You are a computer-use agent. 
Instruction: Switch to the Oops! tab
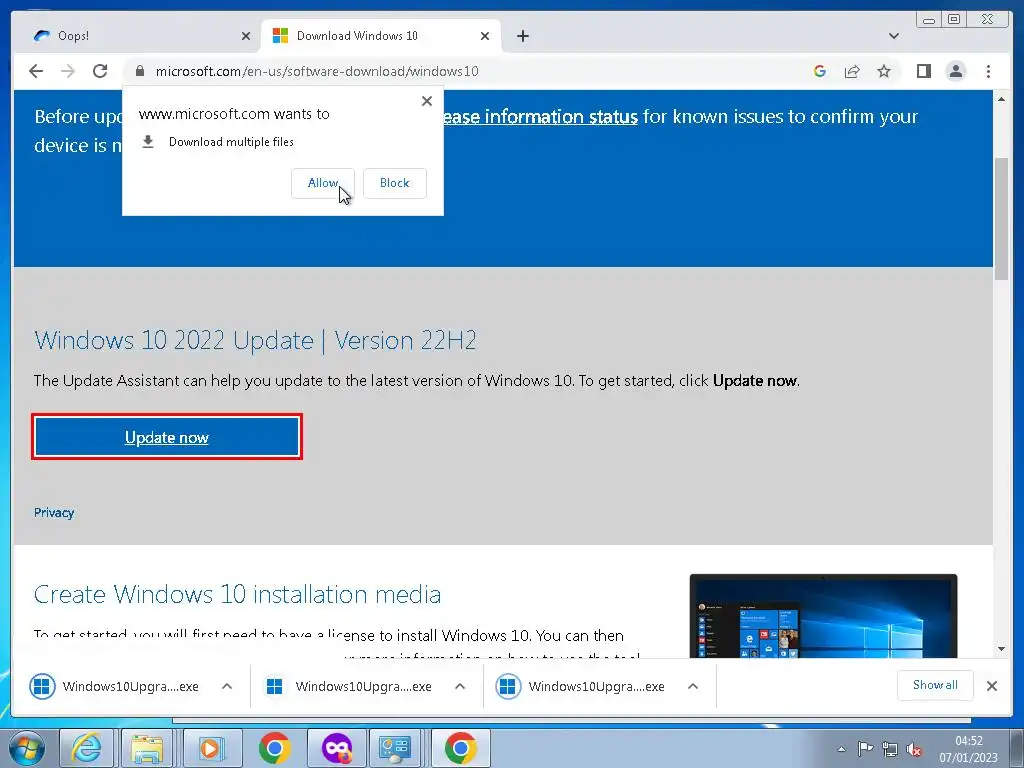pos(138,36)
